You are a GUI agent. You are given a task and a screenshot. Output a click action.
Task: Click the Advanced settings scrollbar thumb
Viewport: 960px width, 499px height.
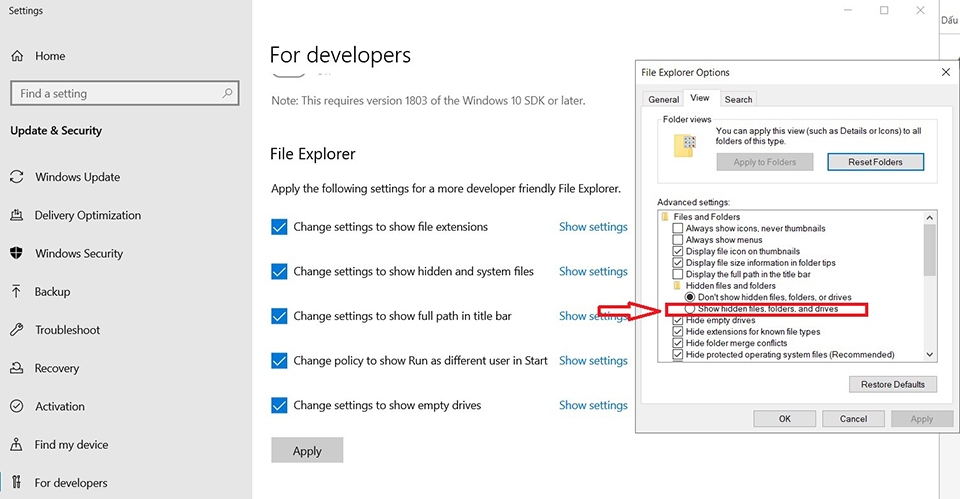point(930,250)
